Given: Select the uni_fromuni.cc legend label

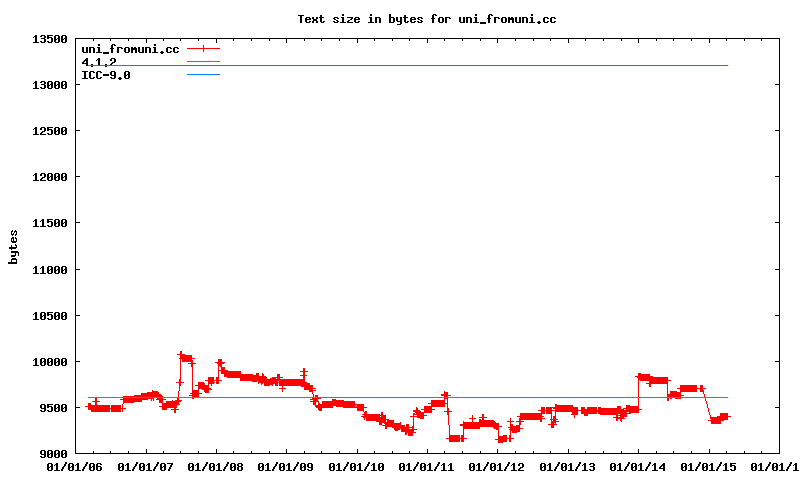Looking at the screenshot, I should [x=130, y=48].
